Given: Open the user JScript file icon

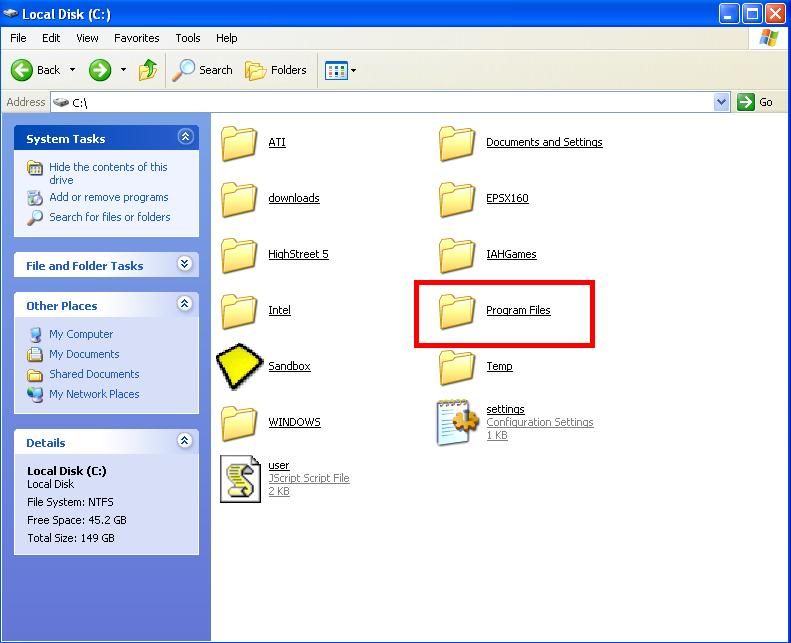Looking at the screenshot, I should (x=240, y=478).
